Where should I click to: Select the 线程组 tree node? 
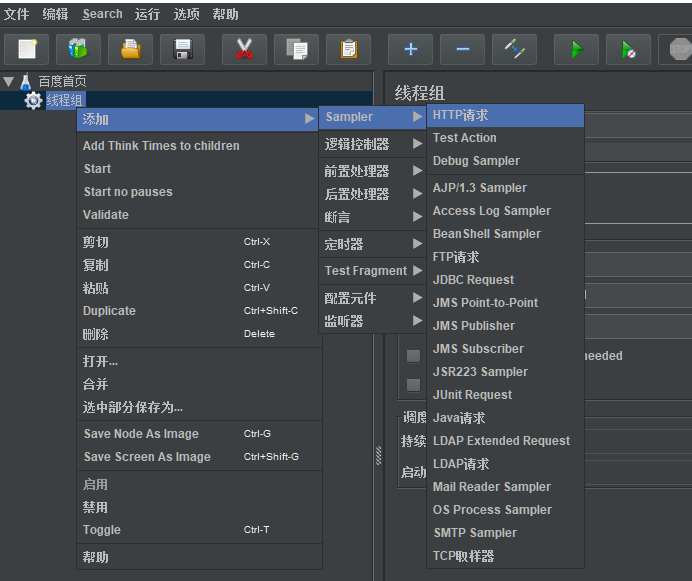click(x=65, y=100)
